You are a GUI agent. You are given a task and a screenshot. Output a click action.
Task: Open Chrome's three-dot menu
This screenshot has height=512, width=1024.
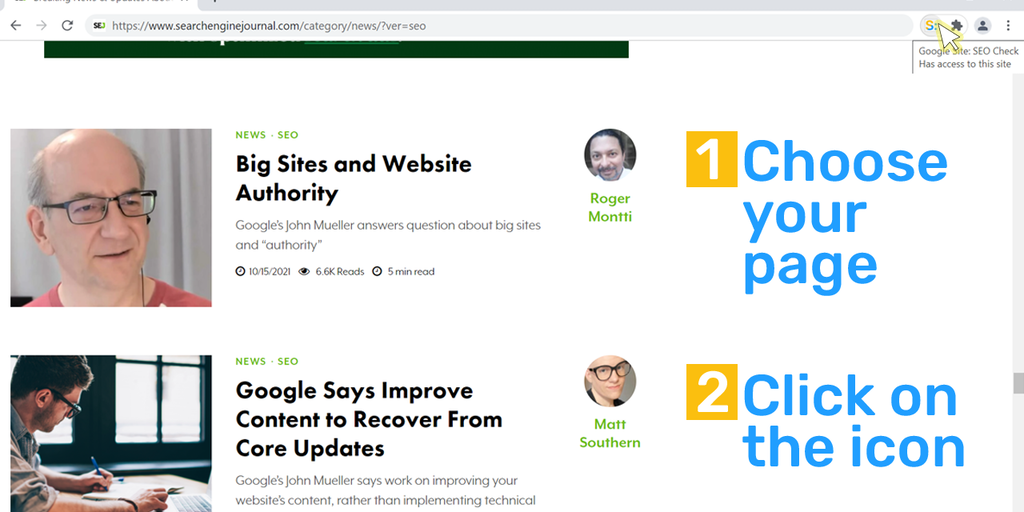pos(1008,26)
